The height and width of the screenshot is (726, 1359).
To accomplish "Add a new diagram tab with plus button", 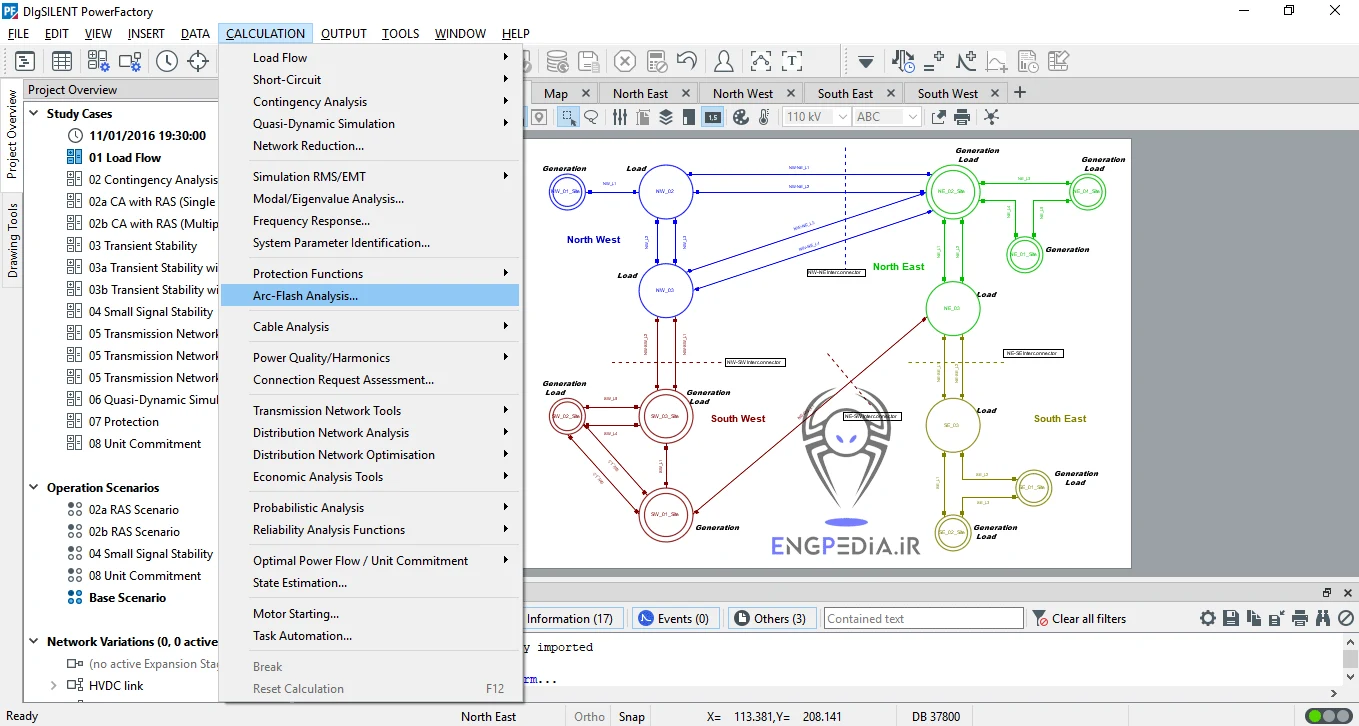I will 1020,92.
